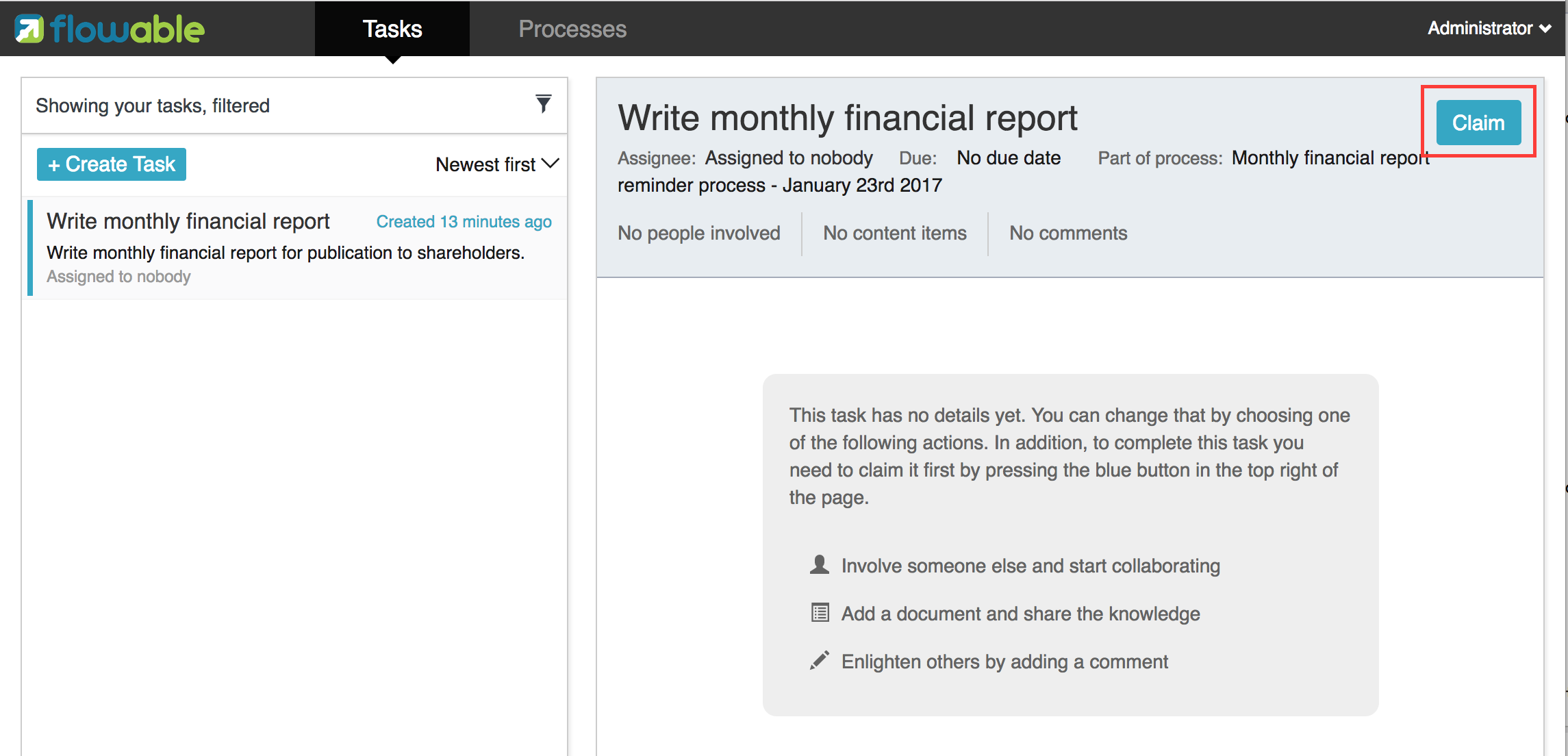This screenshot has width=1568, height=756.
Task: View the No people involved section
Action: coord(699,233)
